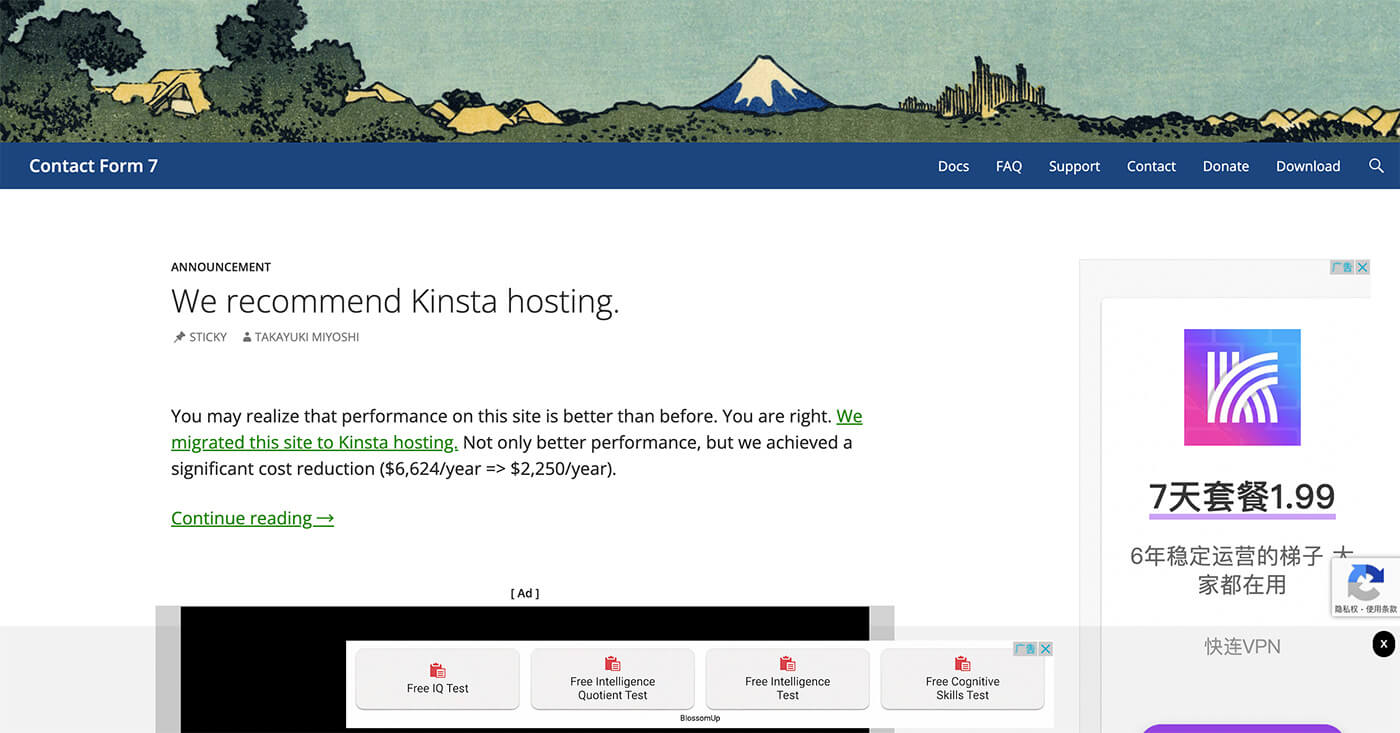The image size is (1400, 733).
Task: Click the '7天套餐1.99' ad headline
Action: [x=1242, y=497]
